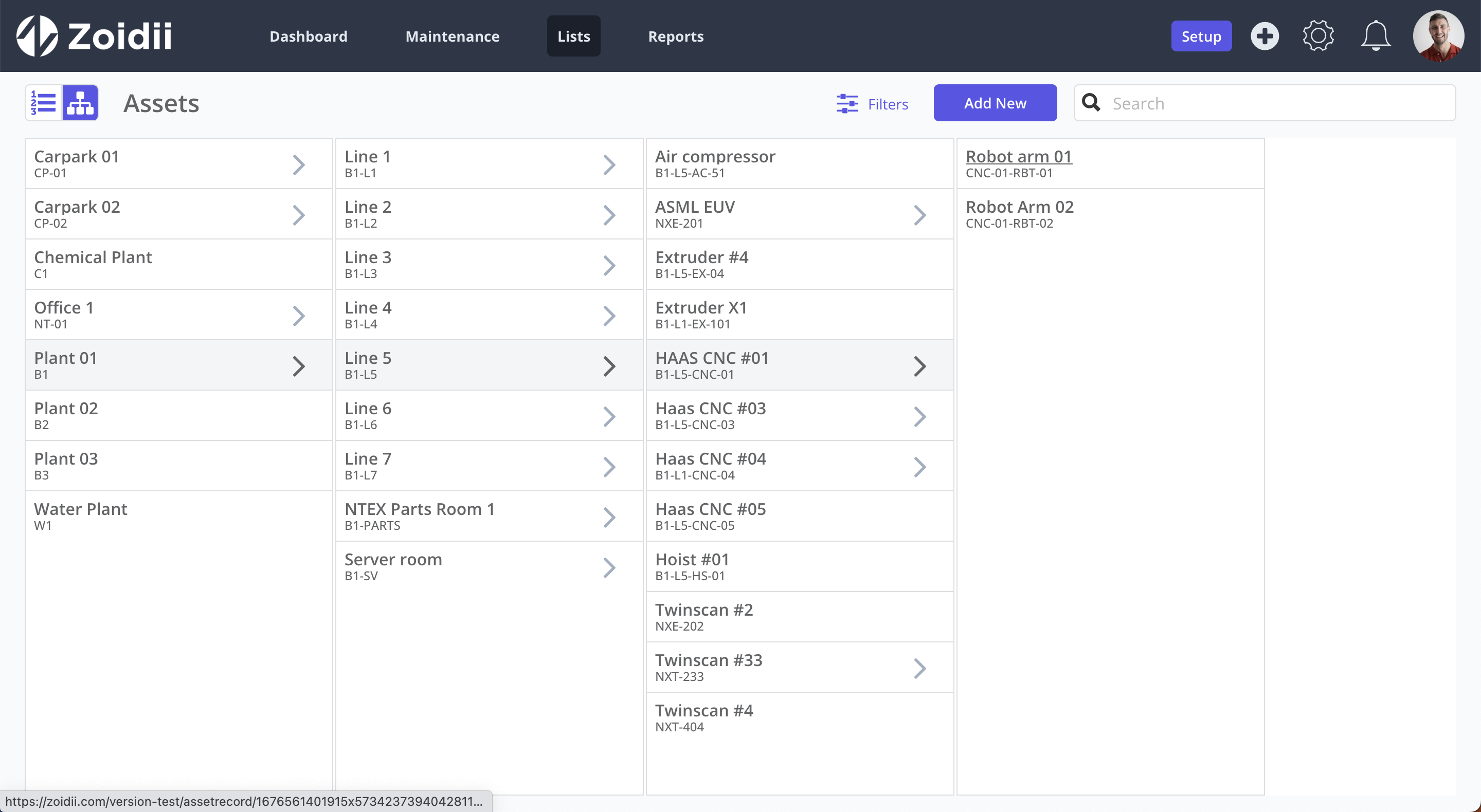Expand Twinscan #33 chevron
This screenshot has height=812, width=1481.
coord(919,668)
